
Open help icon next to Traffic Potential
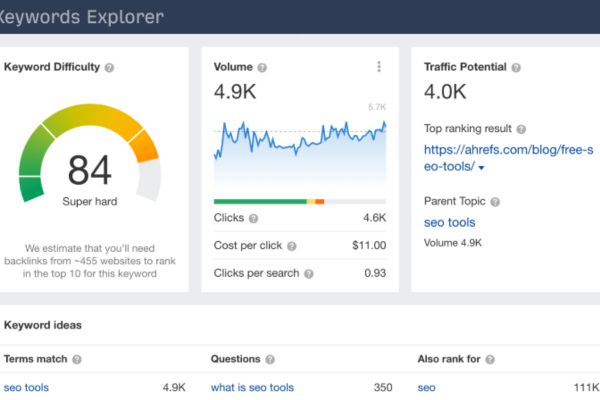point(516,68)
